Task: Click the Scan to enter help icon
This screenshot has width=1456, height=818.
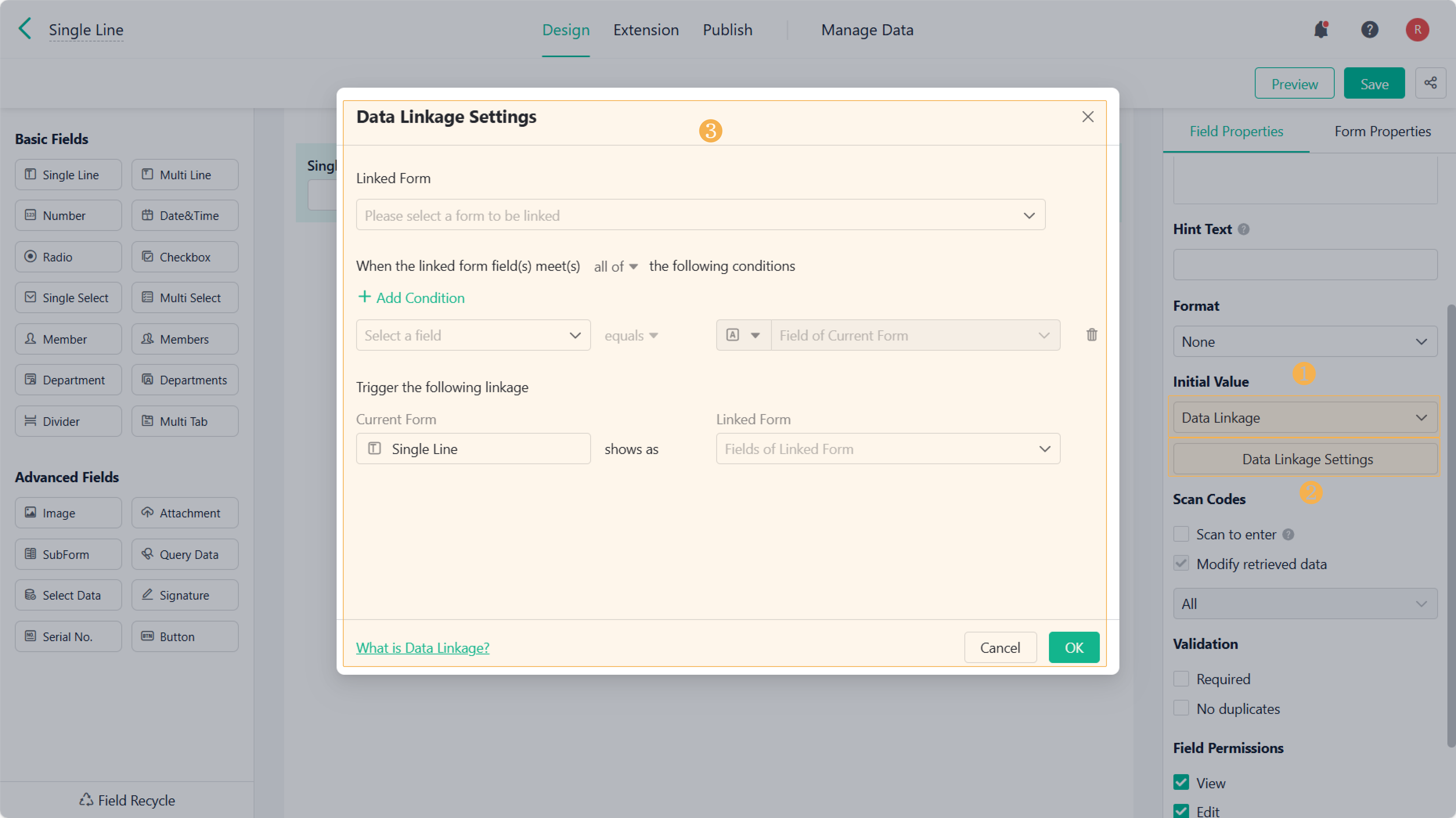Action: click(1288, 534)
